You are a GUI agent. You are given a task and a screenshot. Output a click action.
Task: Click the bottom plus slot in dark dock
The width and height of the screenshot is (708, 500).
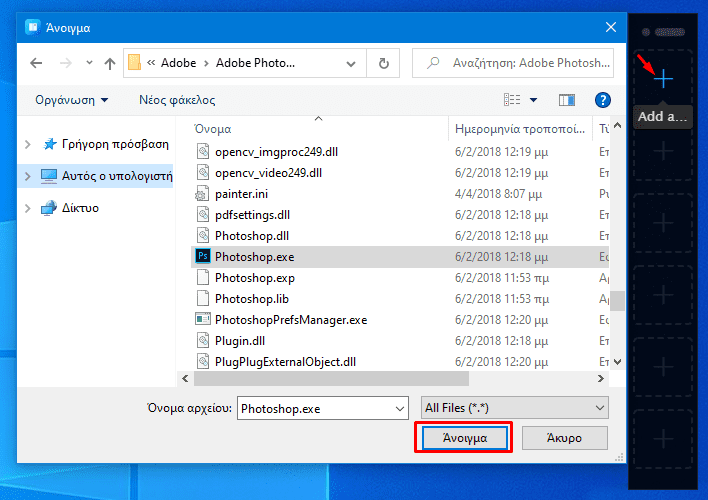pos(663,439)
